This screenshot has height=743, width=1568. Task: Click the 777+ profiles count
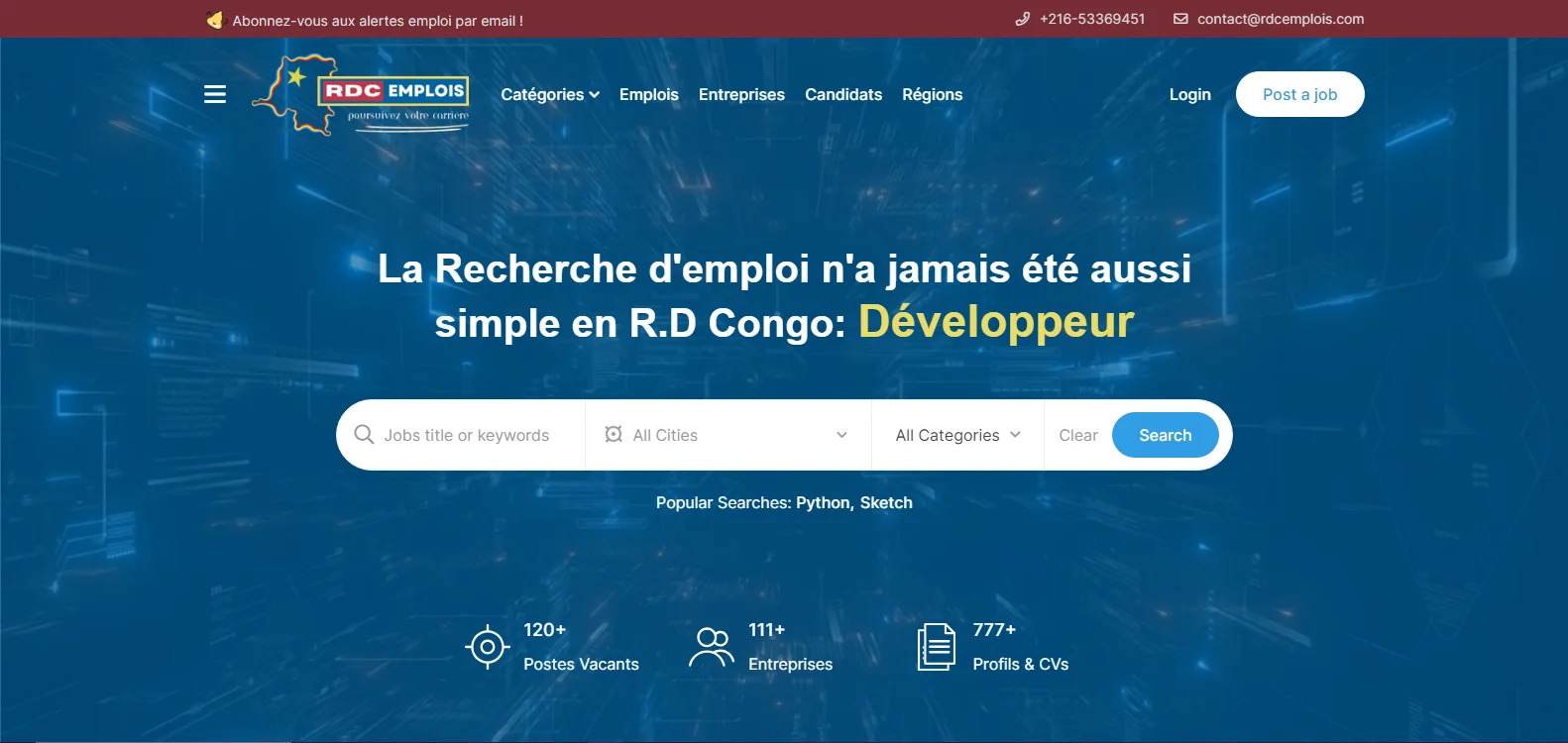point(994,630)
